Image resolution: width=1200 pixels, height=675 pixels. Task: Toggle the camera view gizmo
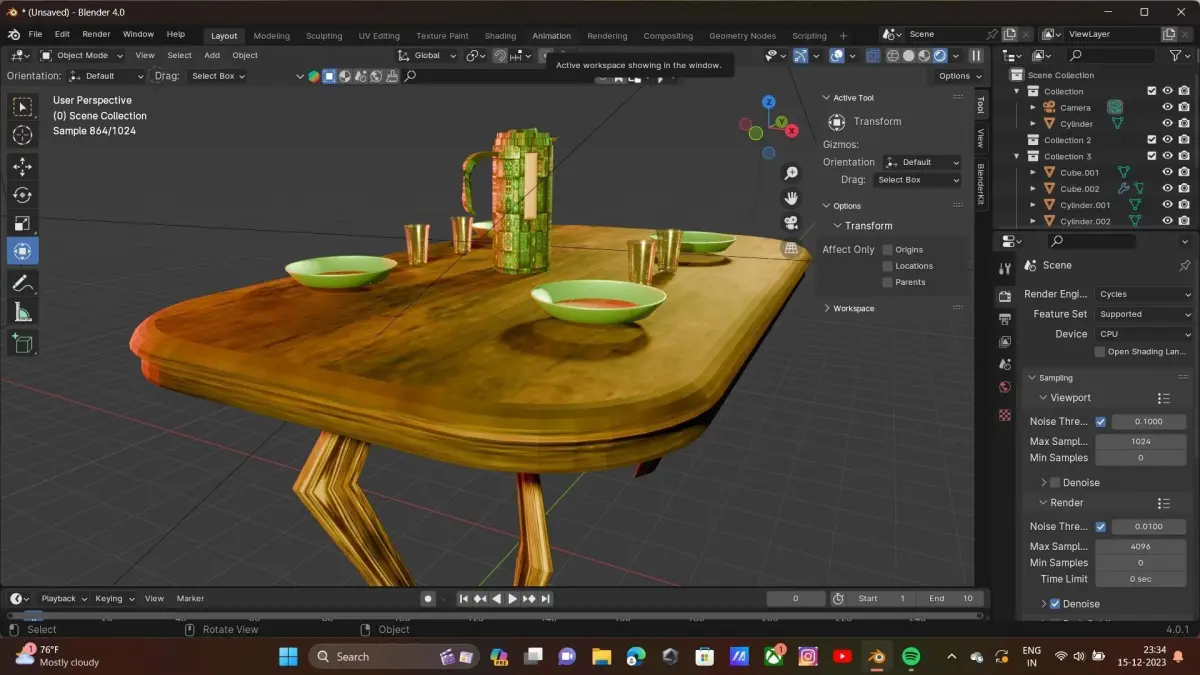coord(791,223)
